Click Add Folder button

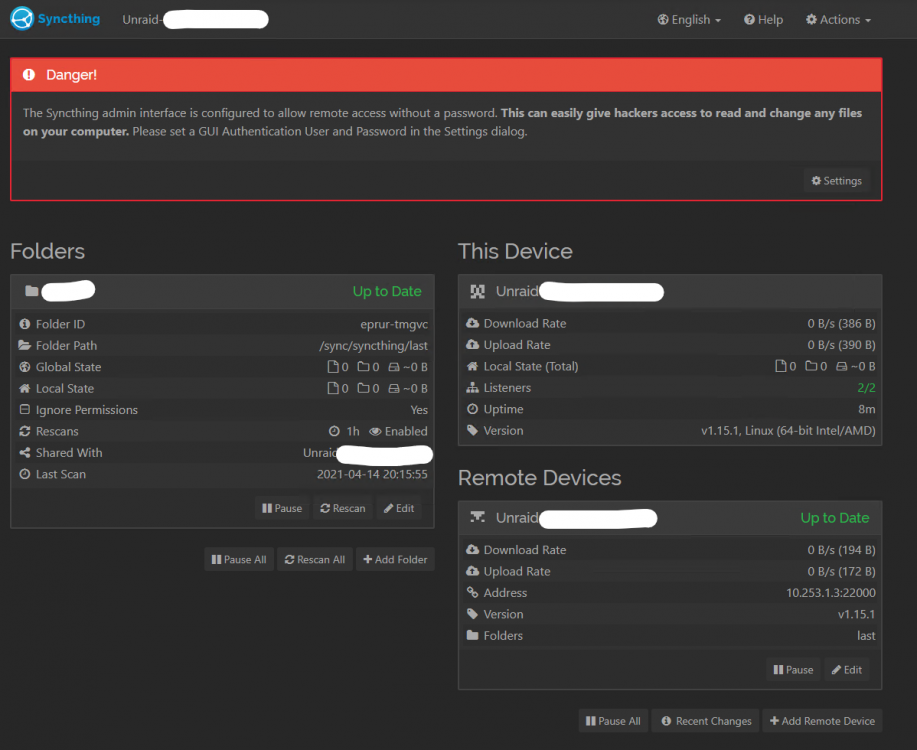tap(395, 559)
